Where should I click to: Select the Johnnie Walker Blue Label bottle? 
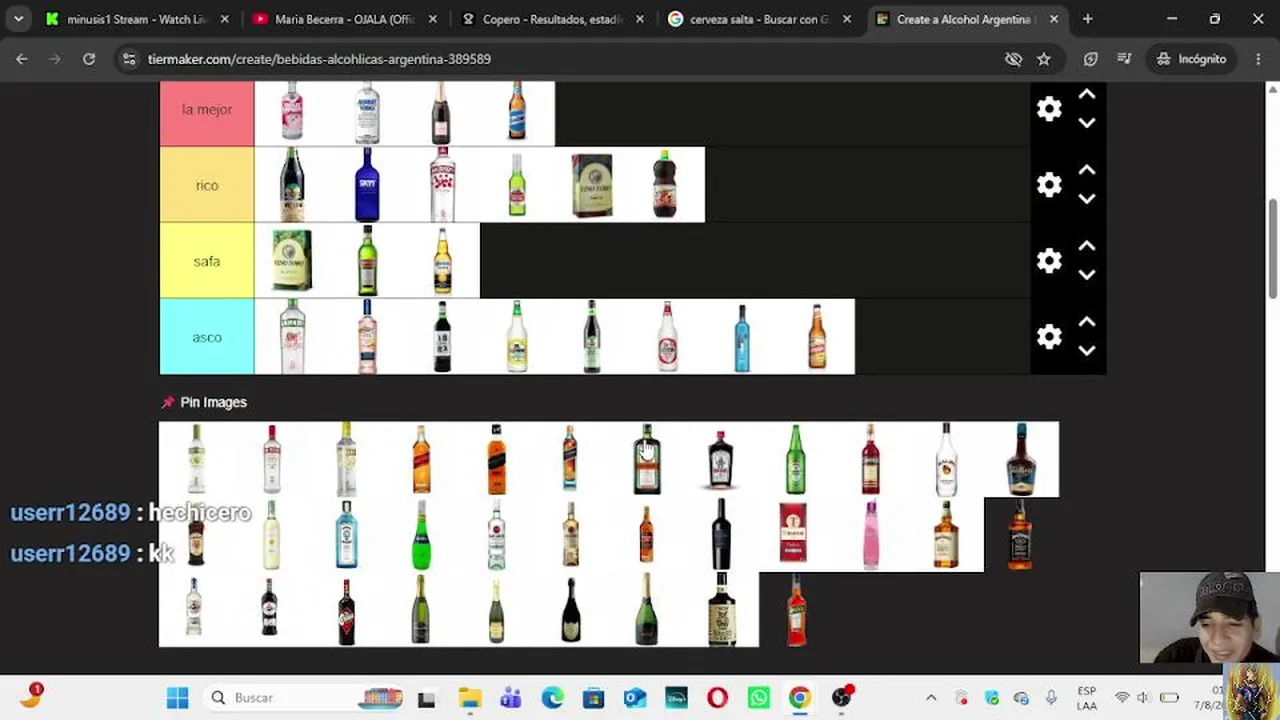(x=570, y=459)
